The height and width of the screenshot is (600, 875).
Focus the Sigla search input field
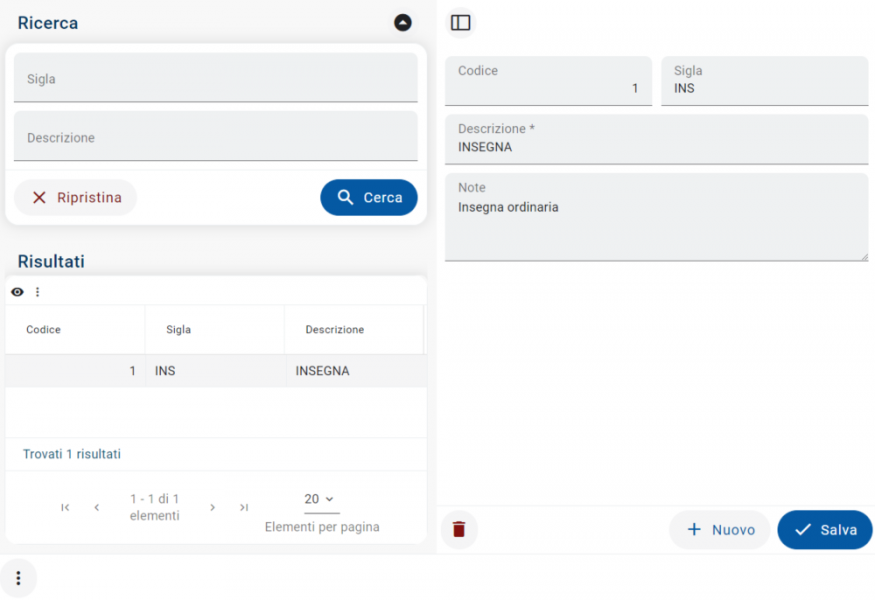tap(215, 79)
